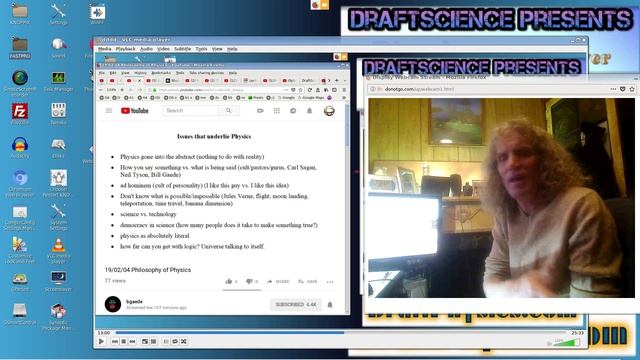Show VLC extended settings

point(153,341)
